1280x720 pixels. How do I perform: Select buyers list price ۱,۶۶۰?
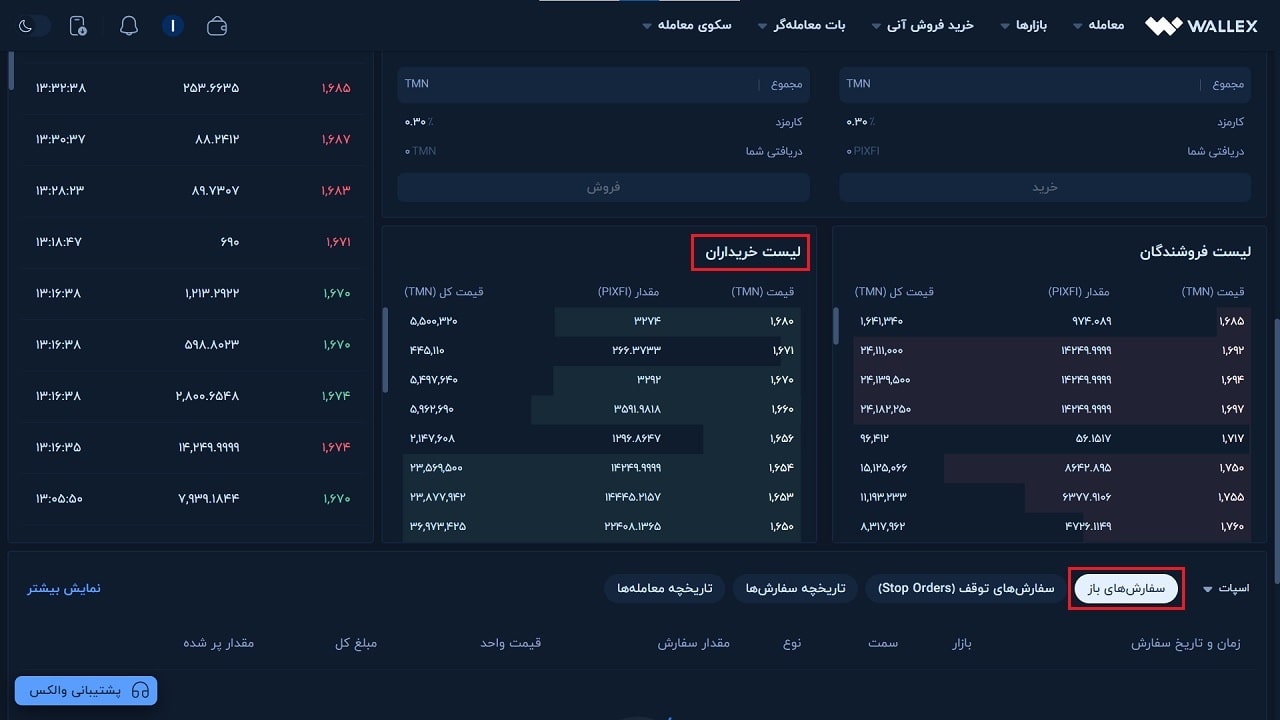(x=783, y=409)
